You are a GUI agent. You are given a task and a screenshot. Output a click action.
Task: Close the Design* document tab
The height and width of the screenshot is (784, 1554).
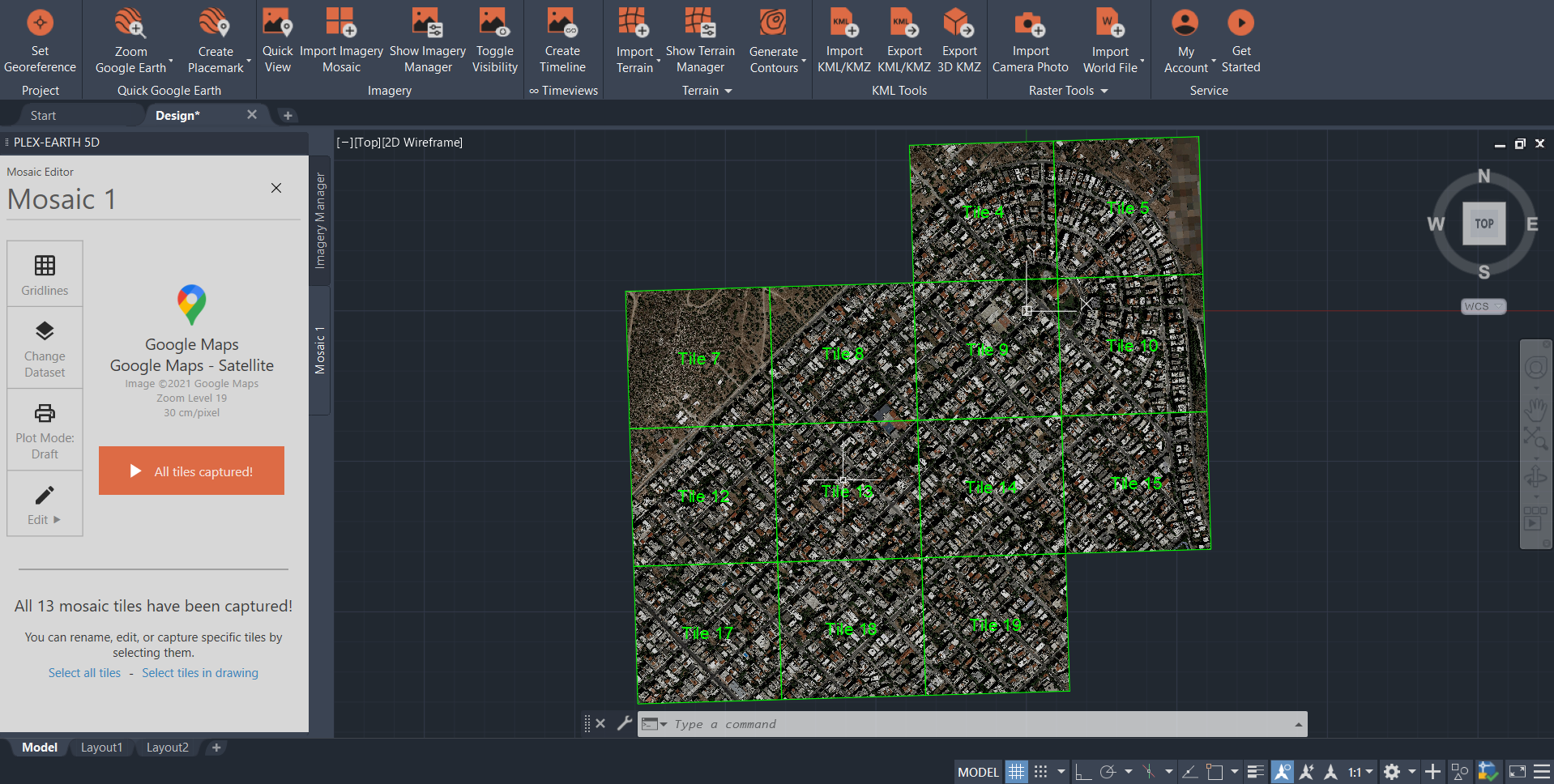[252, 115]
